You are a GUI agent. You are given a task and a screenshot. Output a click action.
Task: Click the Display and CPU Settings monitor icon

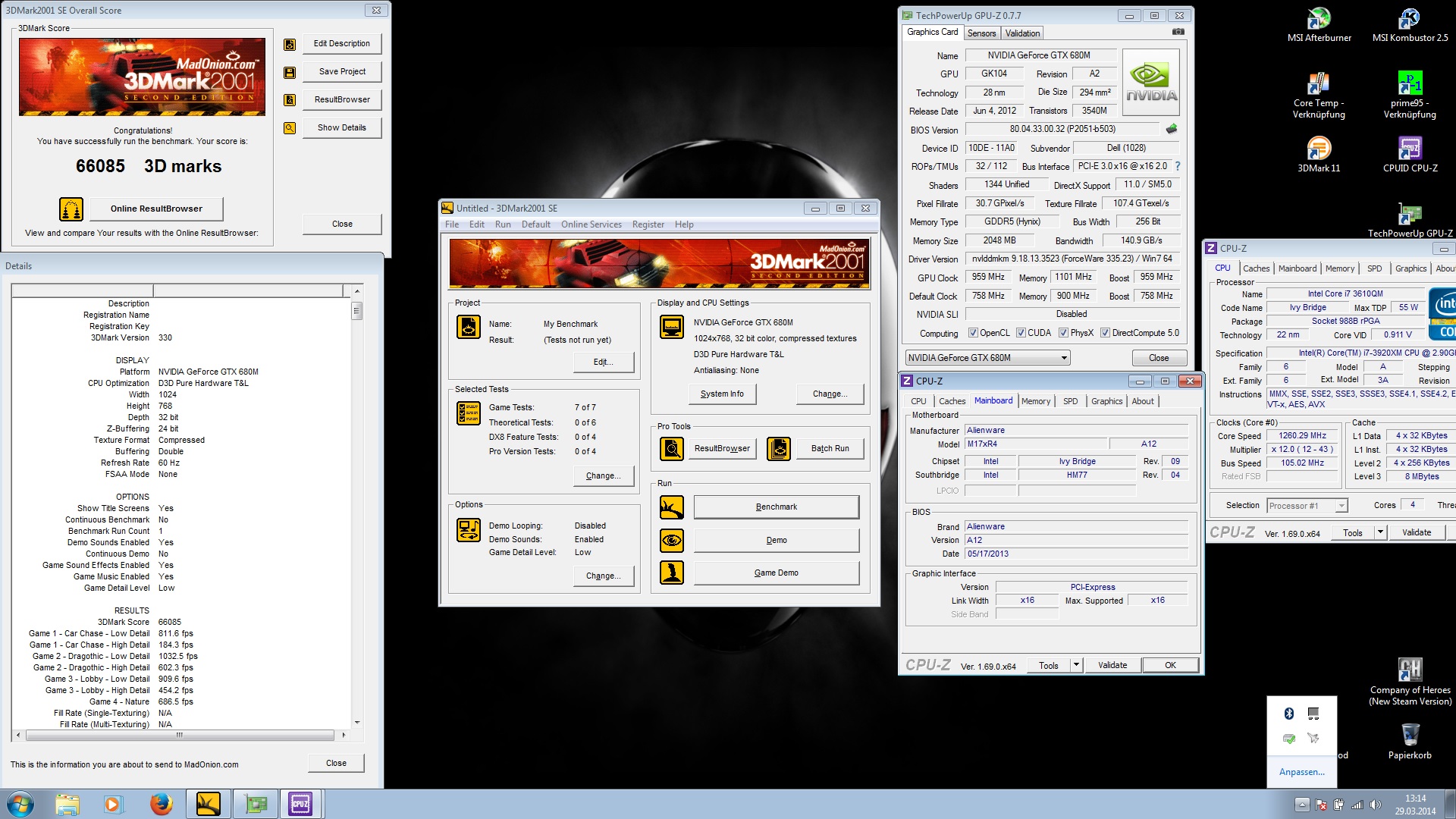(x=672, y=327)
